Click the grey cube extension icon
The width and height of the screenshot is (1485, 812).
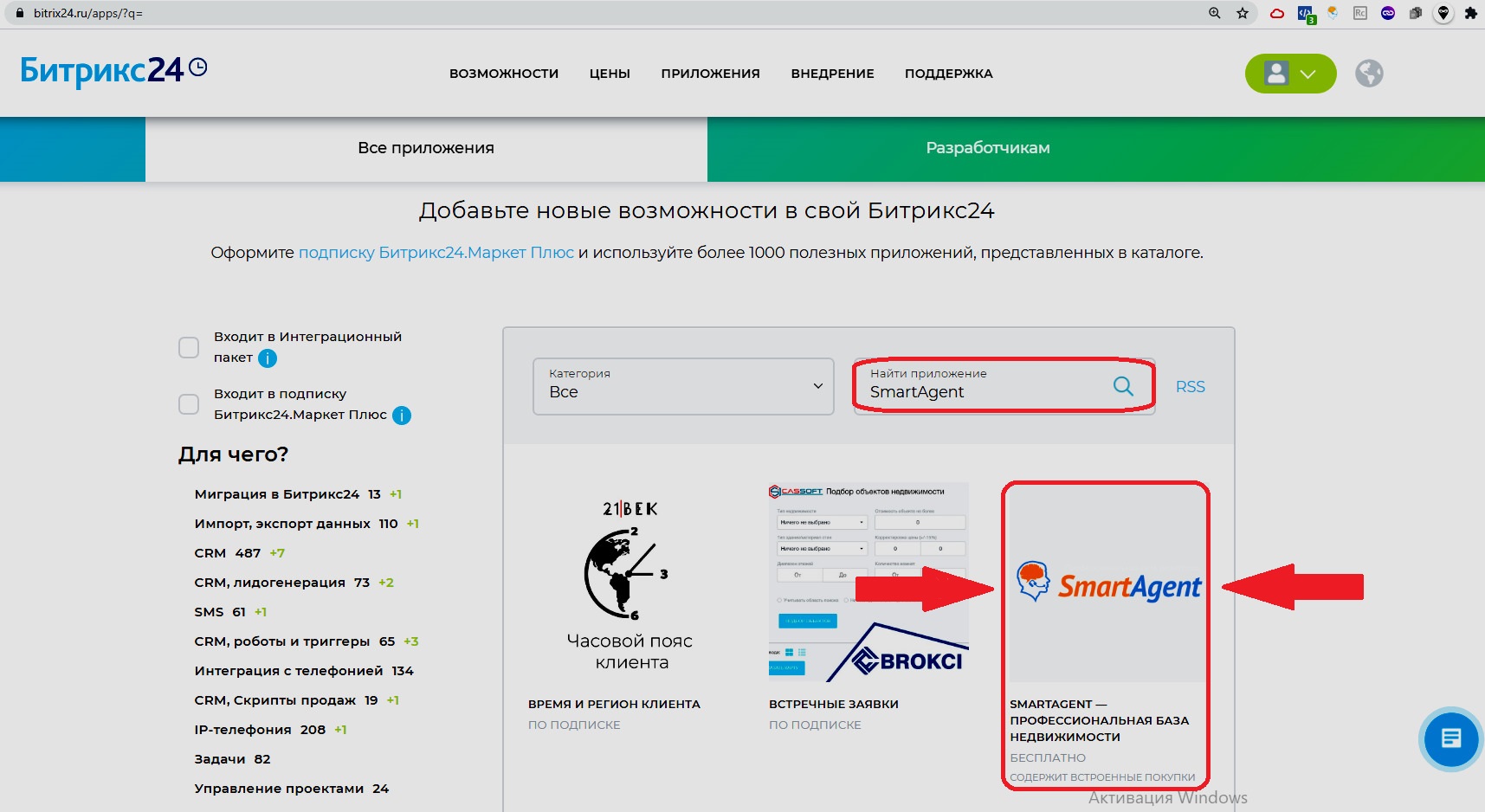(1416, 13)
